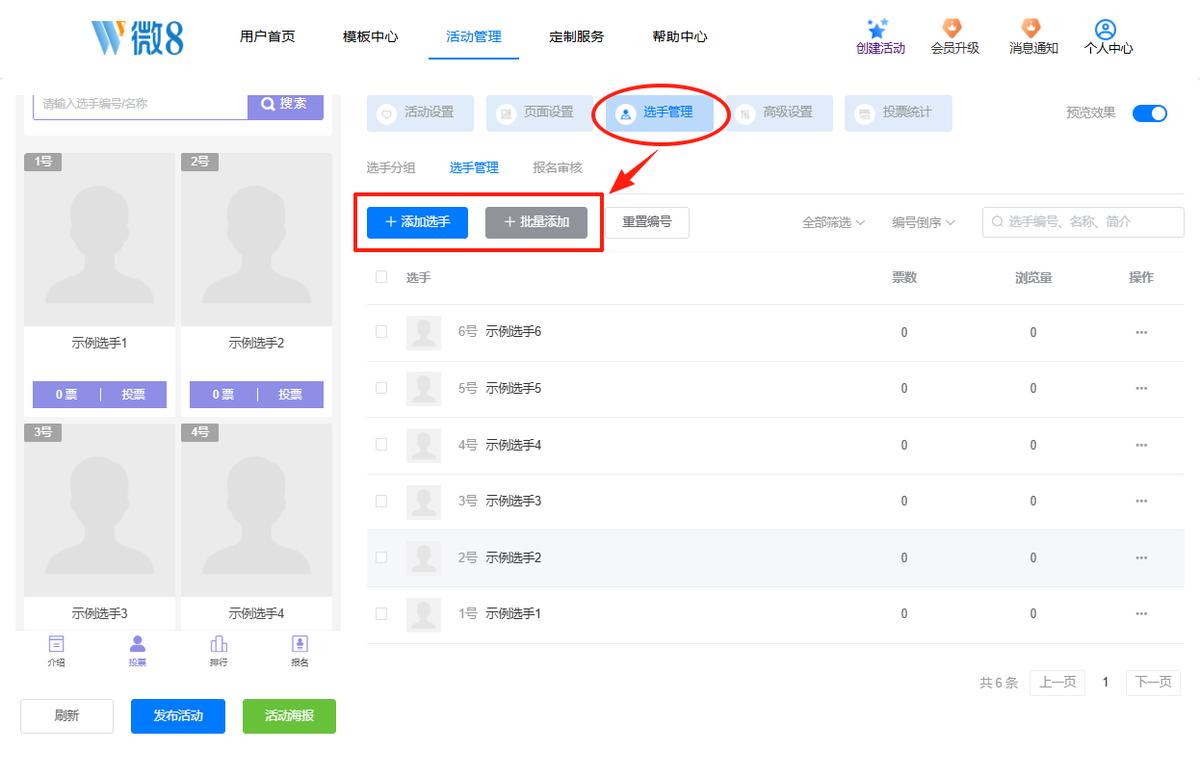
Task: Open the 创建活动 star icon
Action: pos(878,29)
